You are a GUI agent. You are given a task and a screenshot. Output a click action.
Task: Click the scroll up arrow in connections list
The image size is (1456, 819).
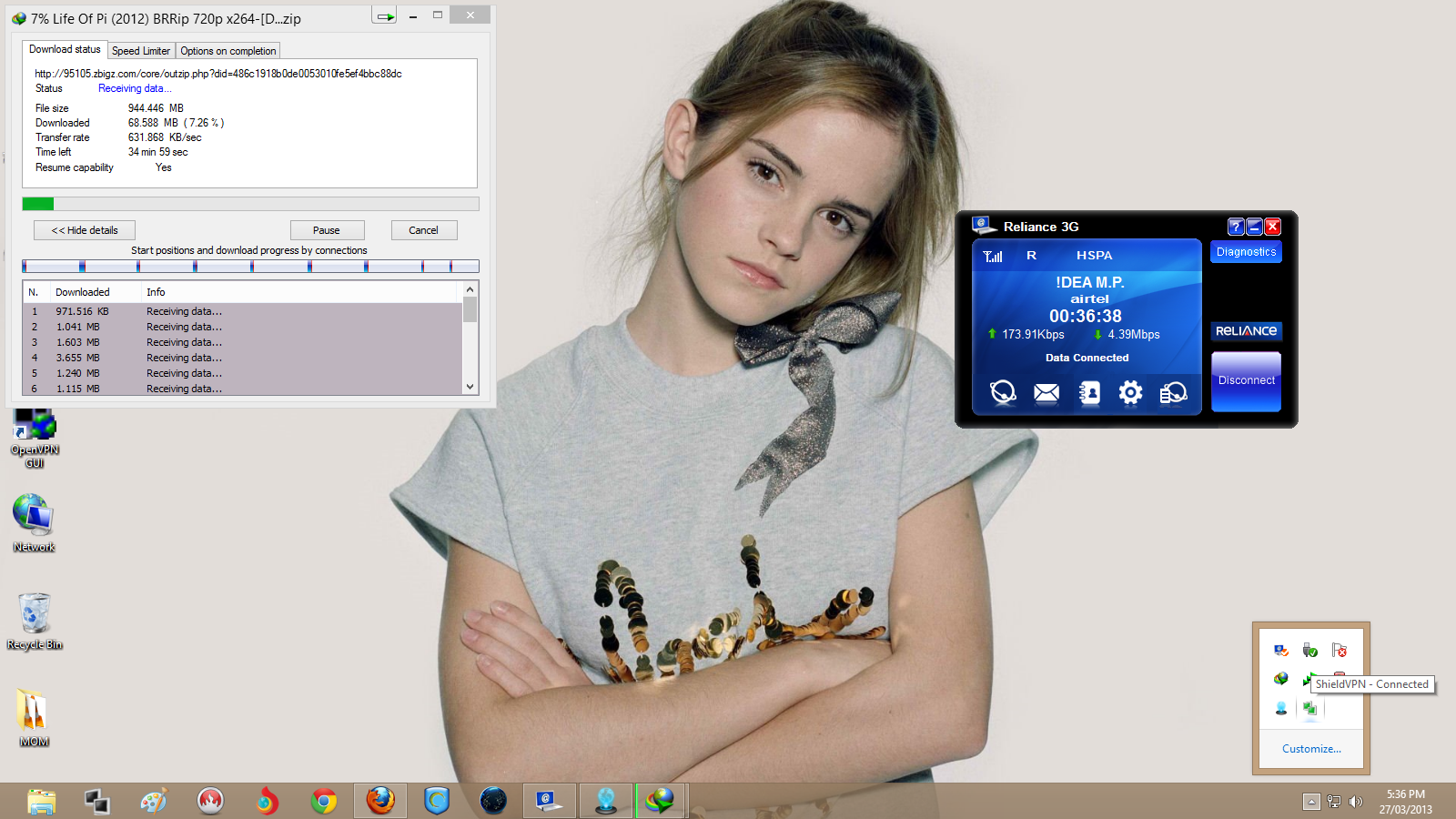pos(470,289)
